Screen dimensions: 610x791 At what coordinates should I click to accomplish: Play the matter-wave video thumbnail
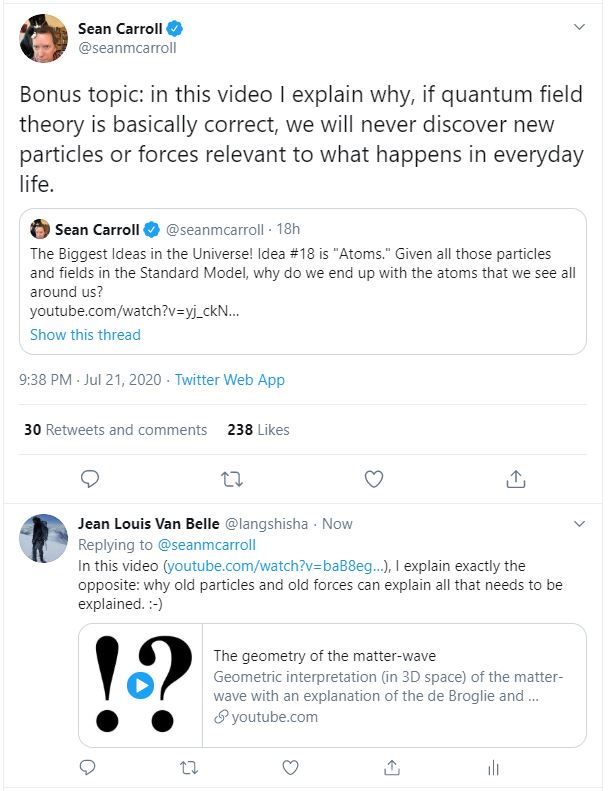141,685
